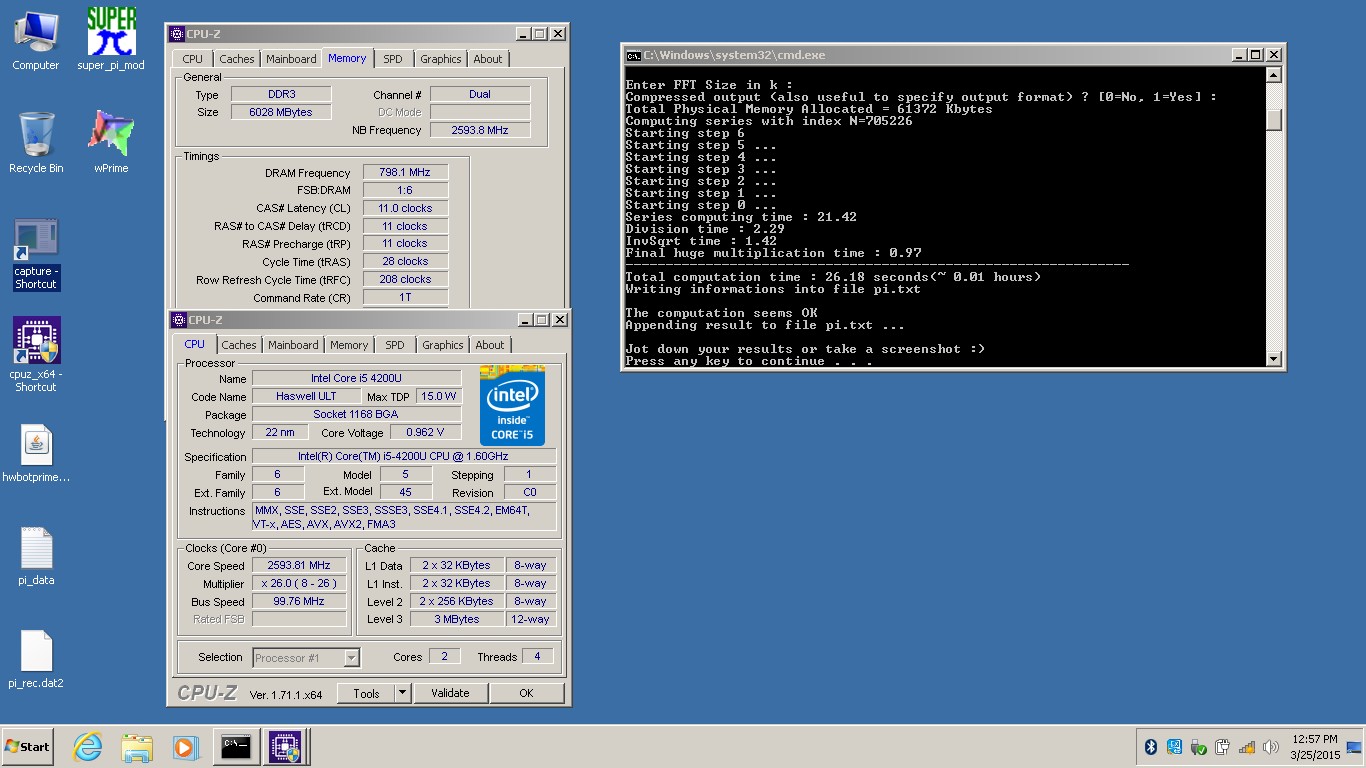
Task: Select the capture - Shortcut desktop icon
Action: (x=36, y=255)
